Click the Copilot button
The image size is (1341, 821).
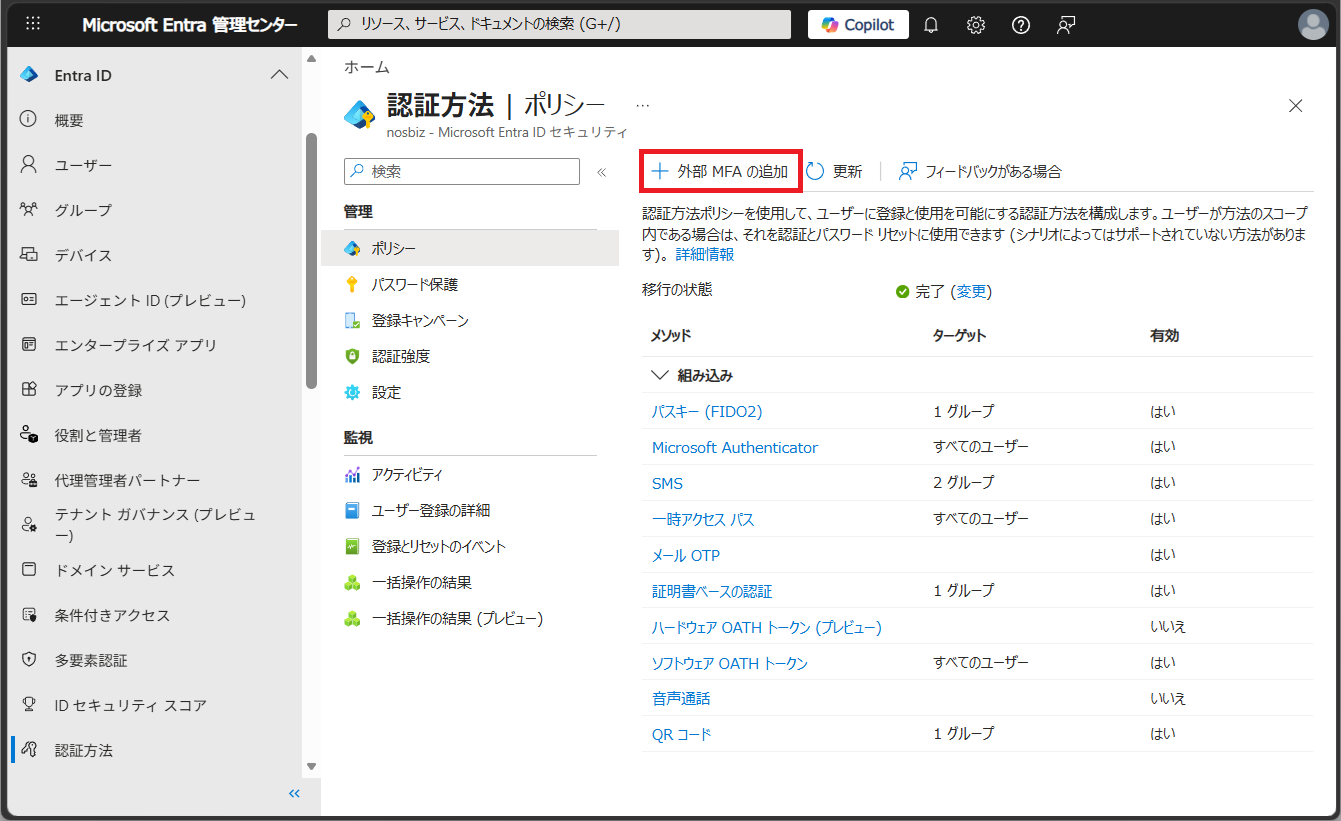tap(858, 25)
